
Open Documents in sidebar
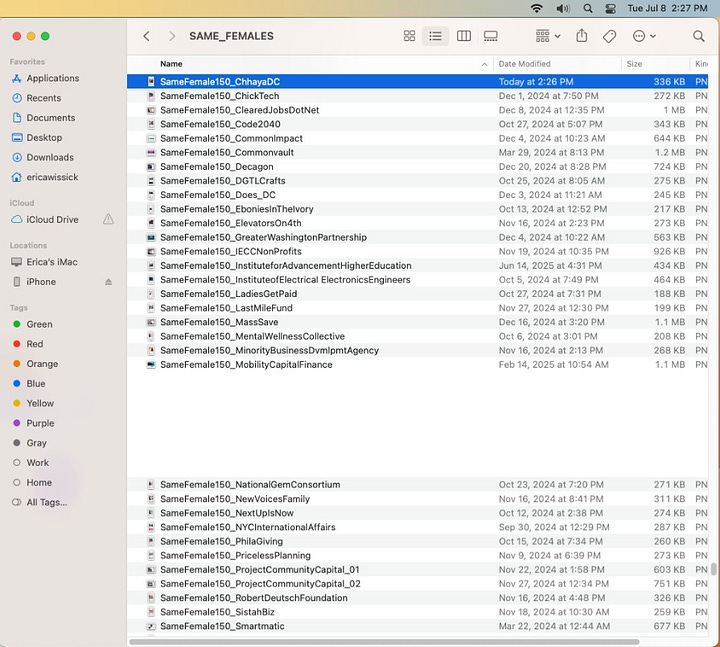(x=51, y=118)
